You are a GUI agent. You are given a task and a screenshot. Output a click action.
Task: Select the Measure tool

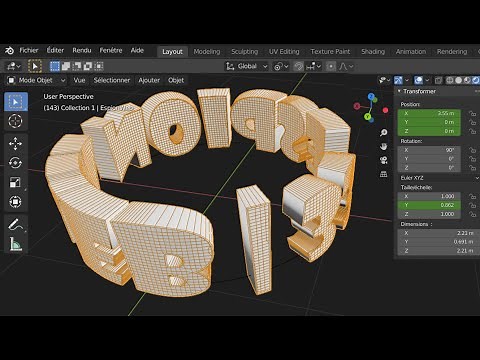[15, 244]
